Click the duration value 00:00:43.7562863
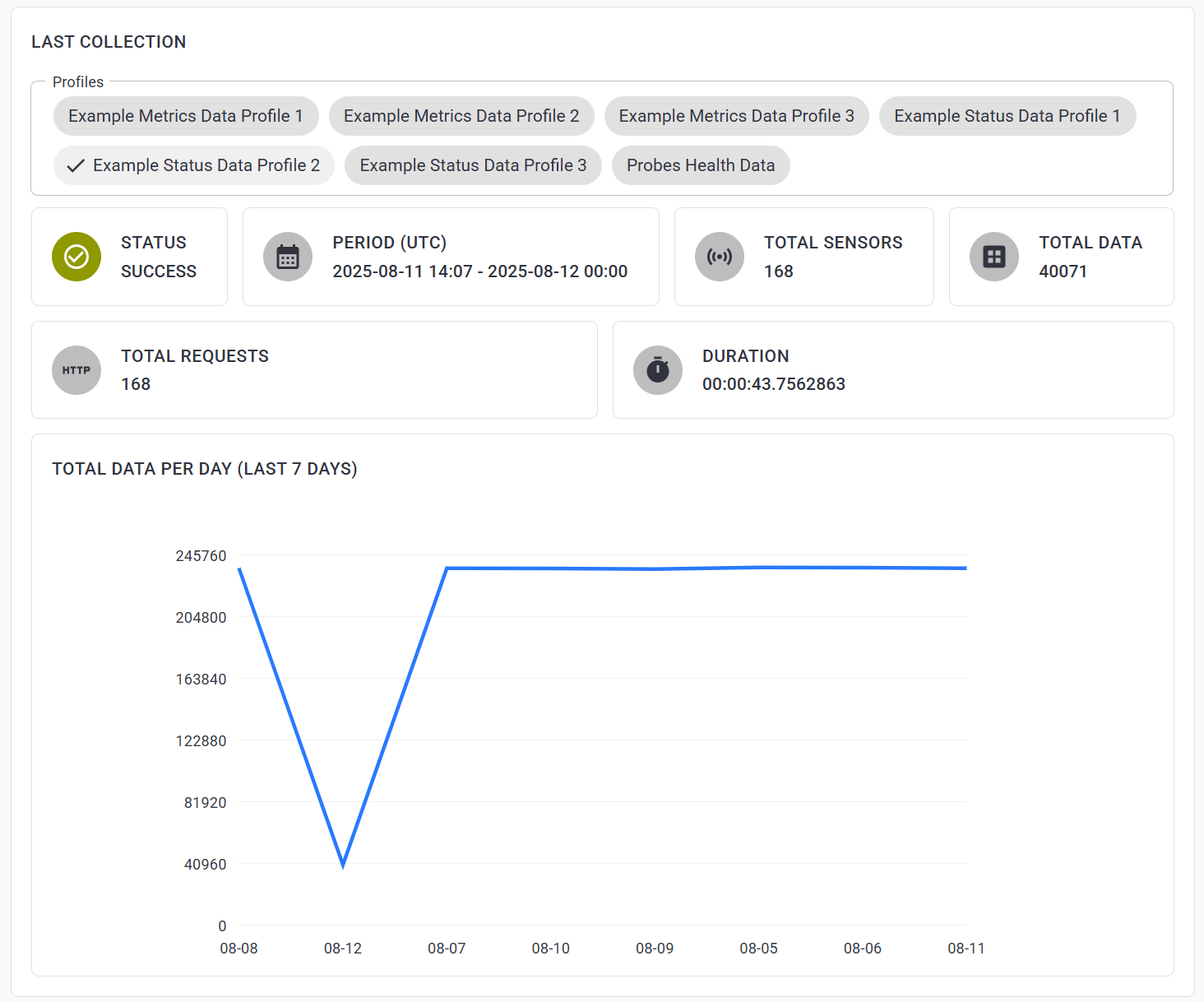 [774, 384]
